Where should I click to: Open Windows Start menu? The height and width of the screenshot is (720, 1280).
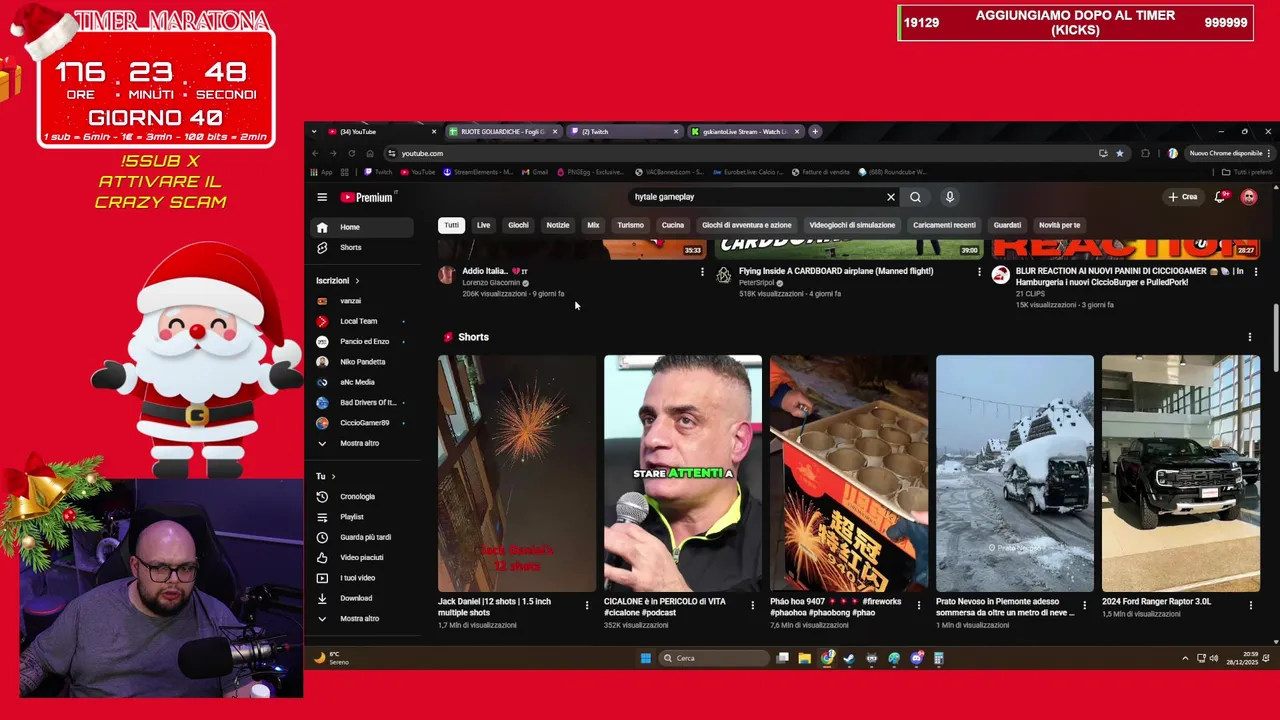(645, 658)
